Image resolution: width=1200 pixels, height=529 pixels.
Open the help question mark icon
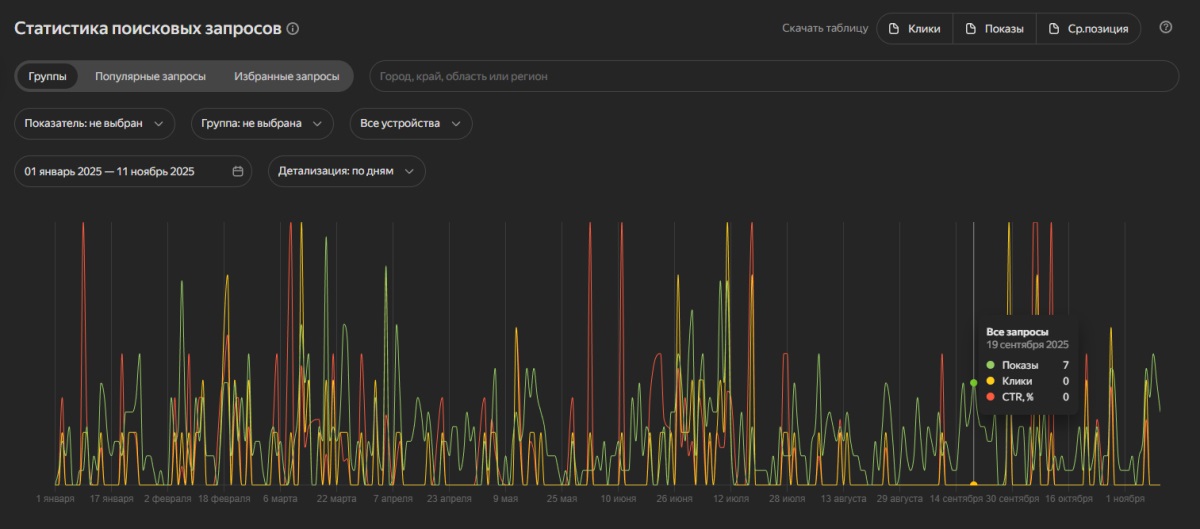(x=1165, y=28)
